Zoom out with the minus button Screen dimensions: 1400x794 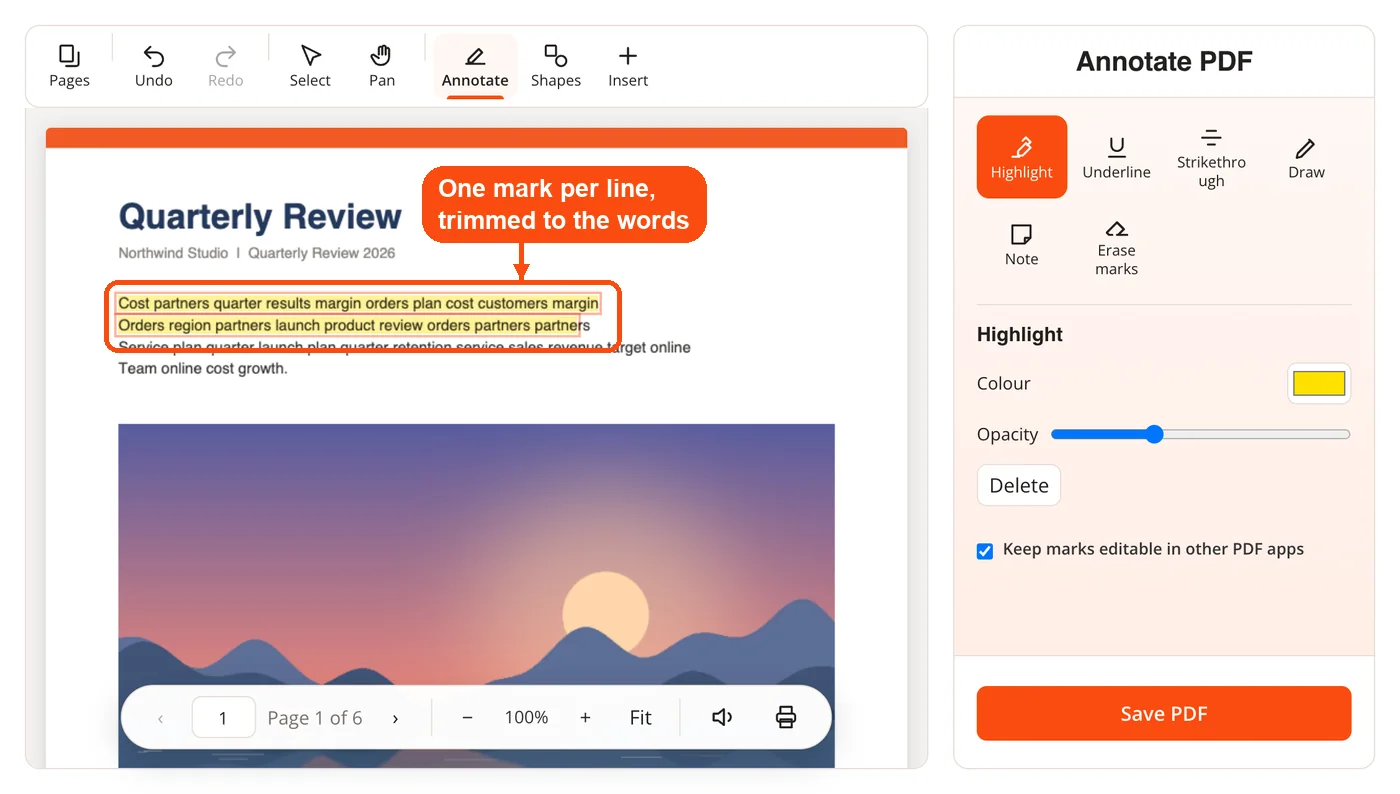point(467,717)
